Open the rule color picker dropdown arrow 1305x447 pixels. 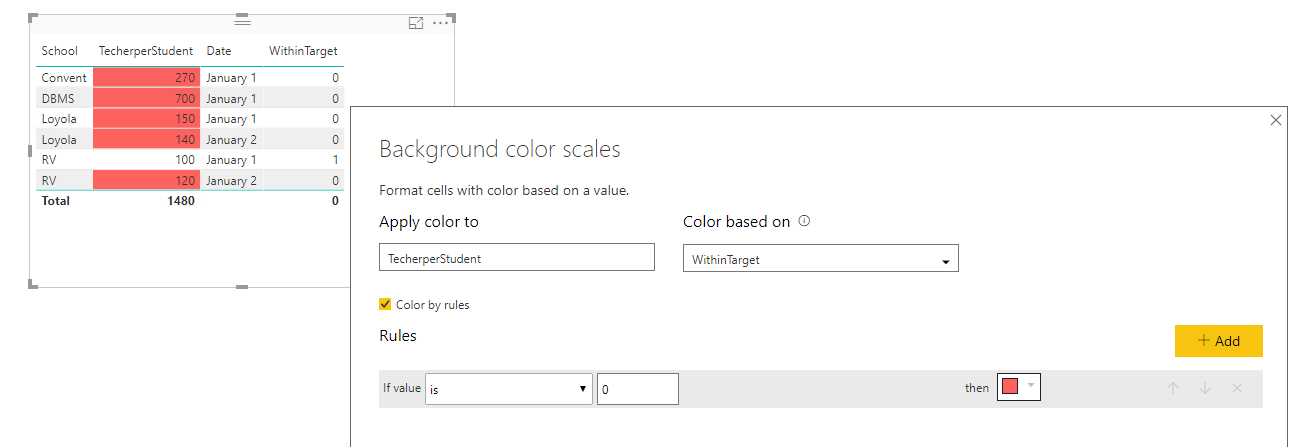[x=1030, y=387]
